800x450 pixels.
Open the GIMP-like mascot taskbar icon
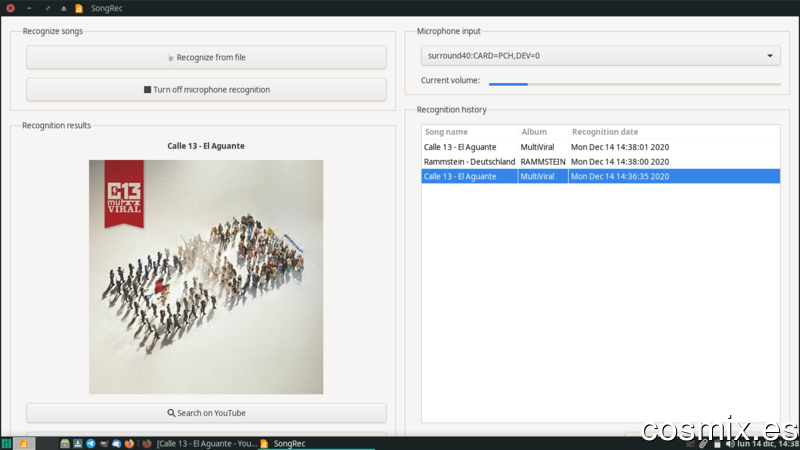coord(104,443)
